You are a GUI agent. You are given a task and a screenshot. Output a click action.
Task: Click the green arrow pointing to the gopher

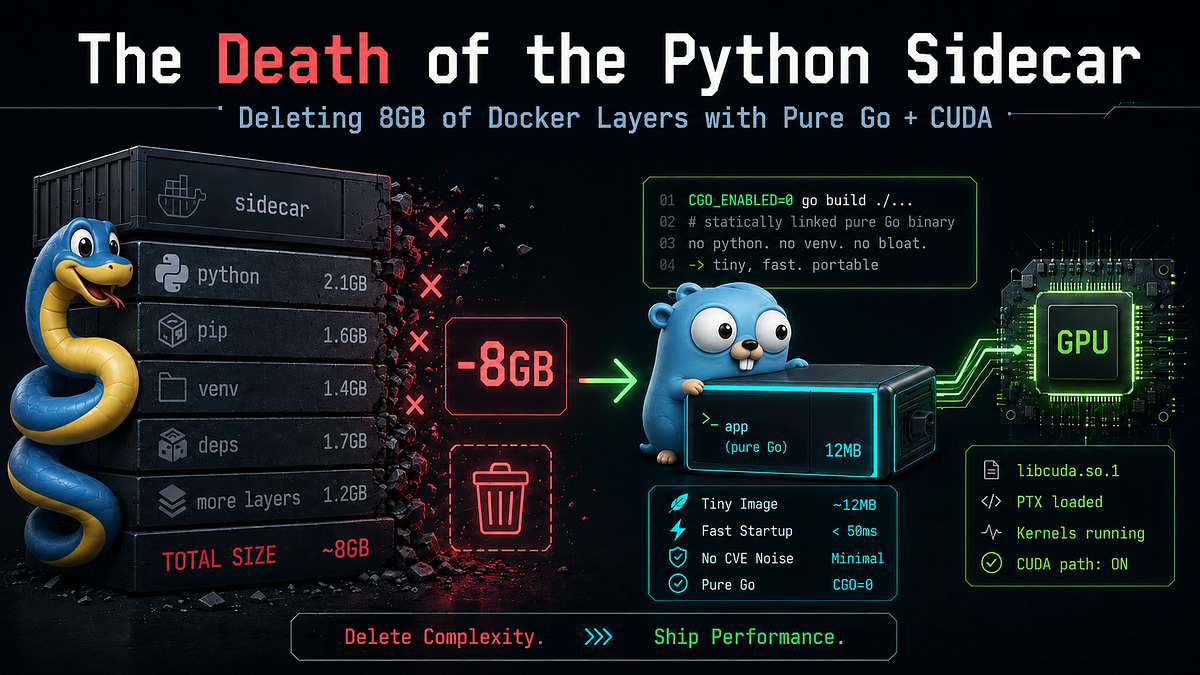608,379
